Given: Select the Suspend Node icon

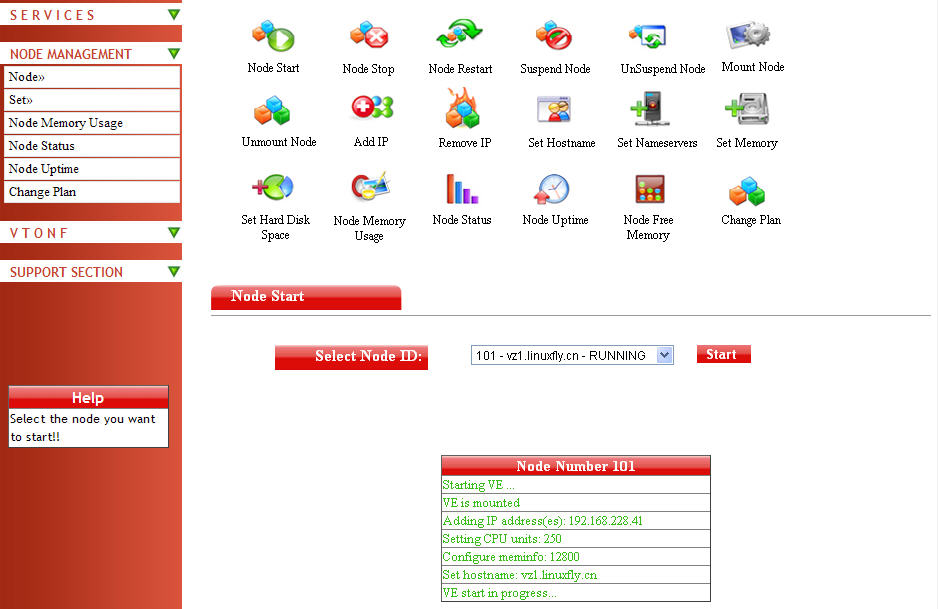Looking at the screenshot, I should (554, 37).
